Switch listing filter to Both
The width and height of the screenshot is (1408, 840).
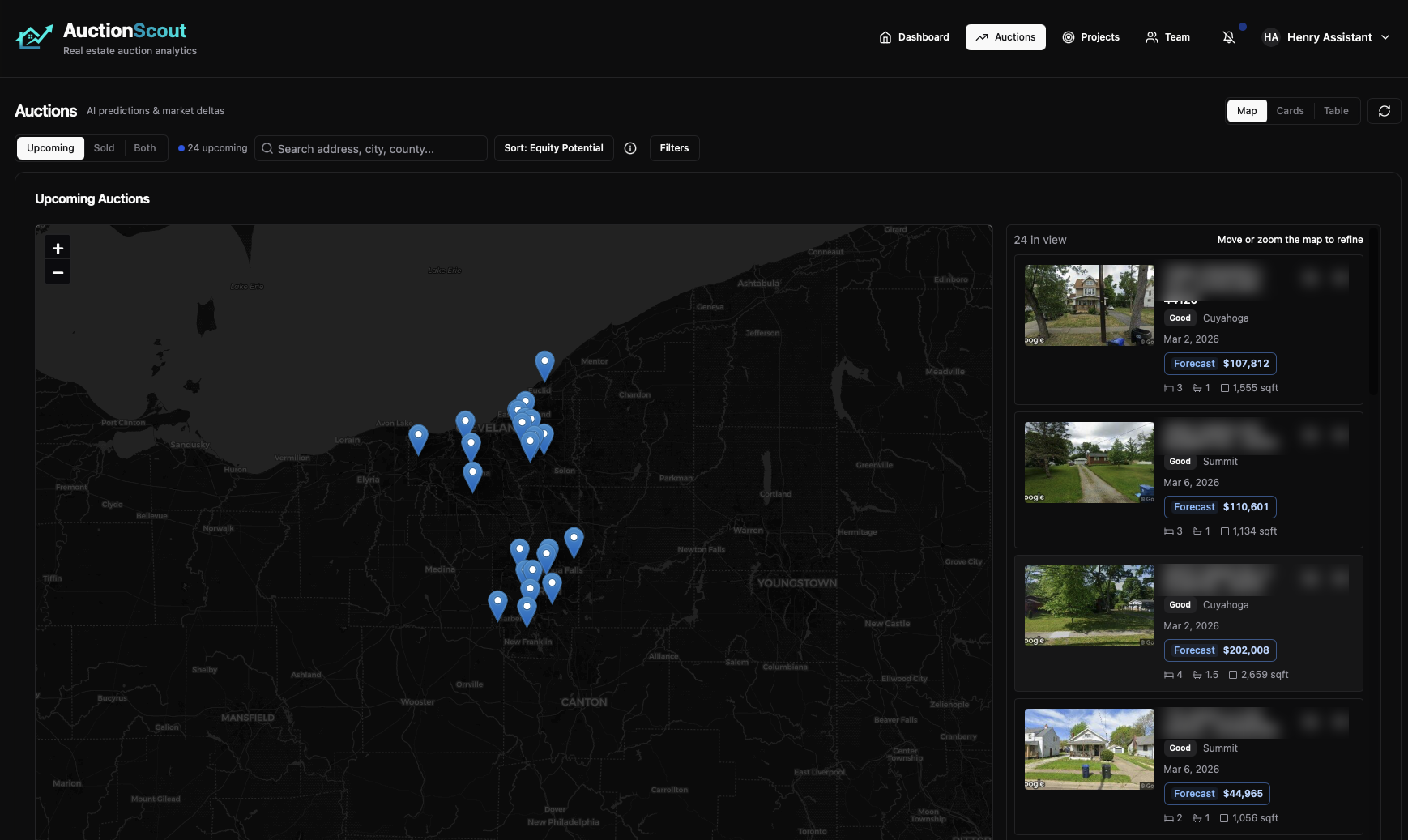point(145,148)
